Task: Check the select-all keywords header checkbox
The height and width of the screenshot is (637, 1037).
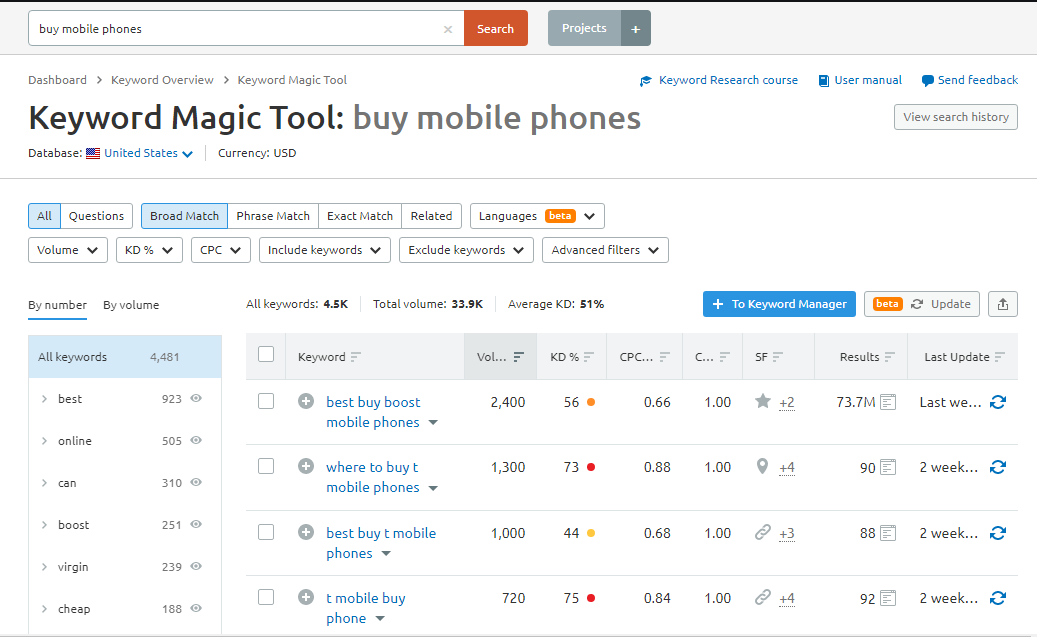Action: tap(266, 354)
